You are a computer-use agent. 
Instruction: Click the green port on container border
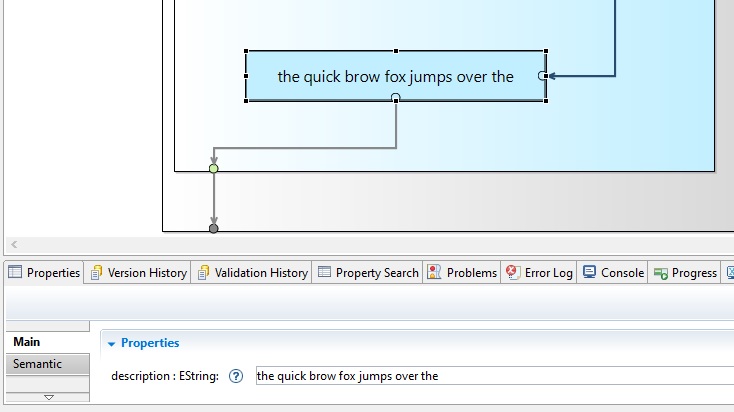213,169
